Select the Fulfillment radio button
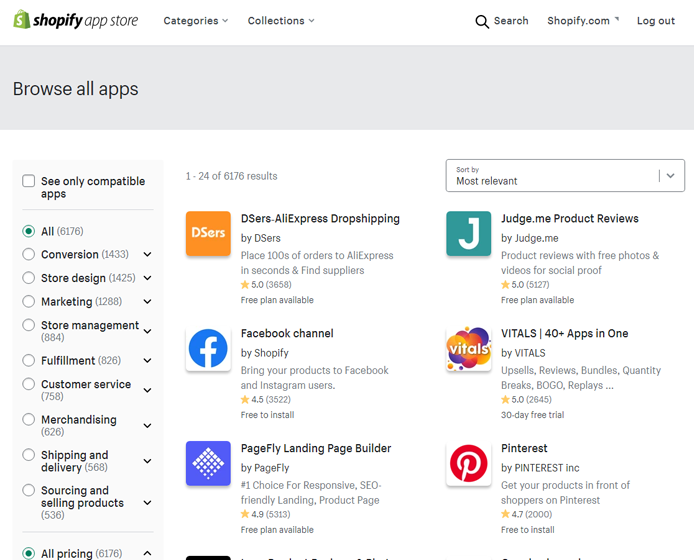This screenshot has height=560, width=694. pos(29,360)
